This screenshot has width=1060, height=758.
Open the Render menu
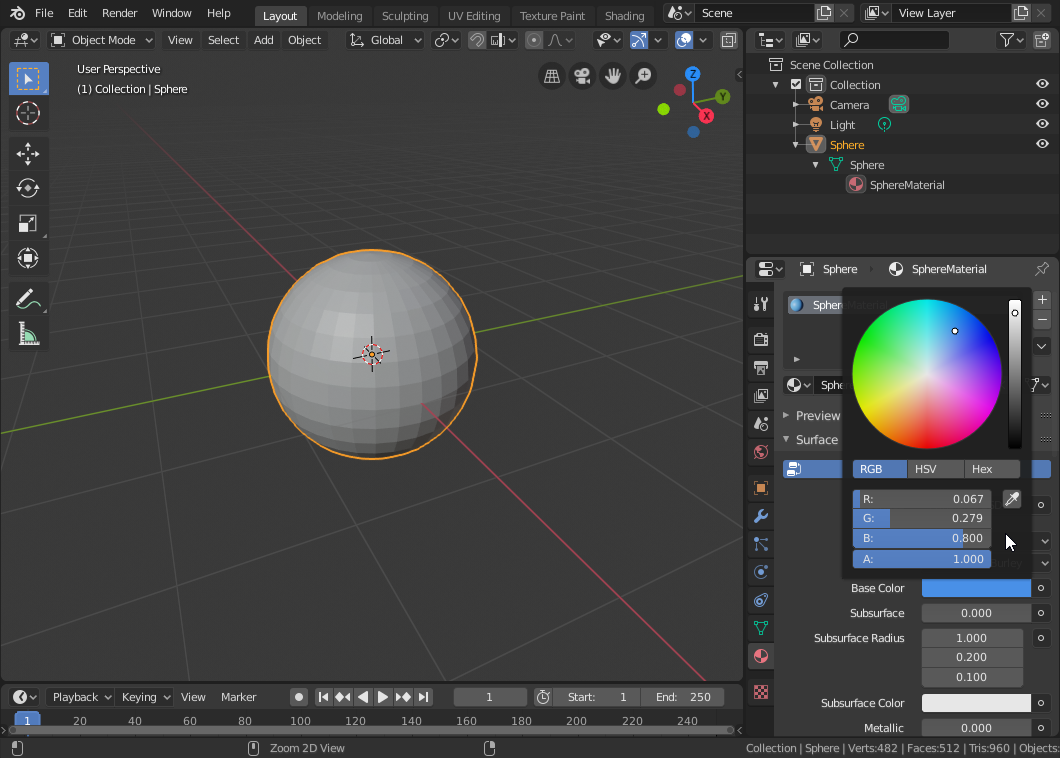click(119, 13)
